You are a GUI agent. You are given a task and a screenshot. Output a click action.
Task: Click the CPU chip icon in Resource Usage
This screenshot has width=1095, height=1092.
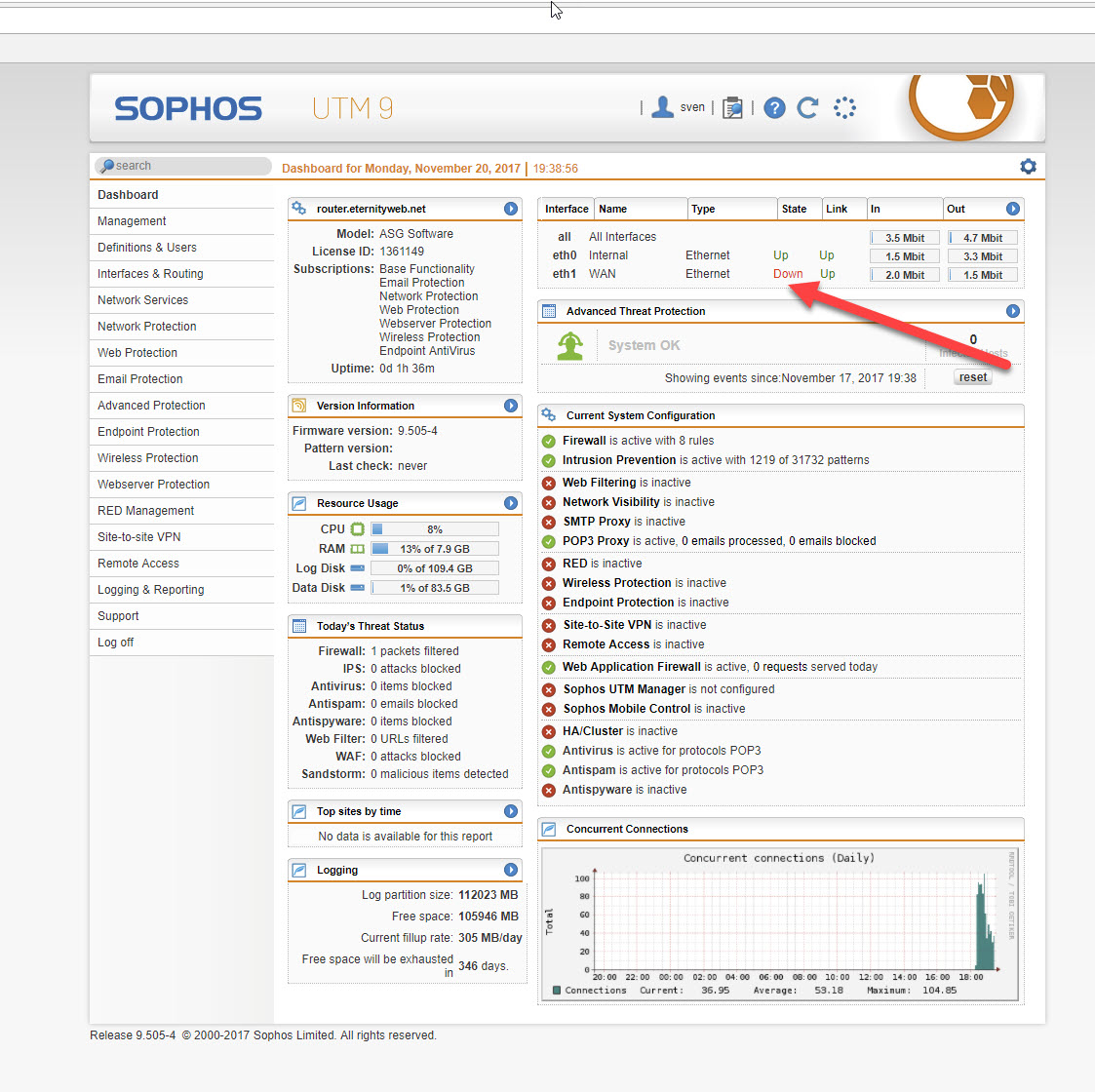[358, 529]
